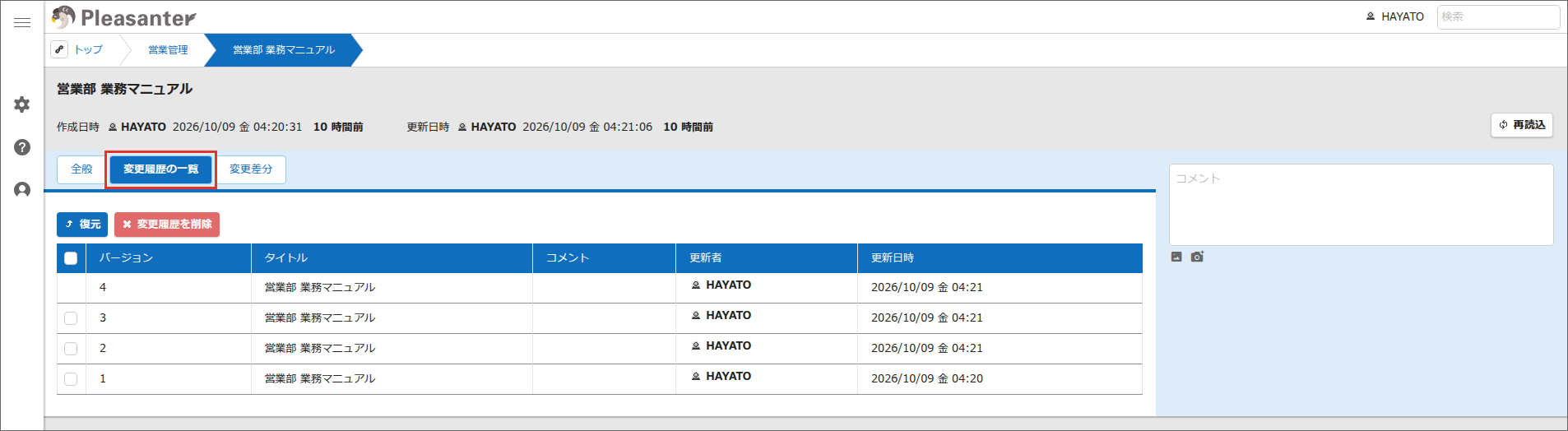Screen dimensions: 1568x431
Task: Click the 復元 restore button
Action: click(82, 224)
